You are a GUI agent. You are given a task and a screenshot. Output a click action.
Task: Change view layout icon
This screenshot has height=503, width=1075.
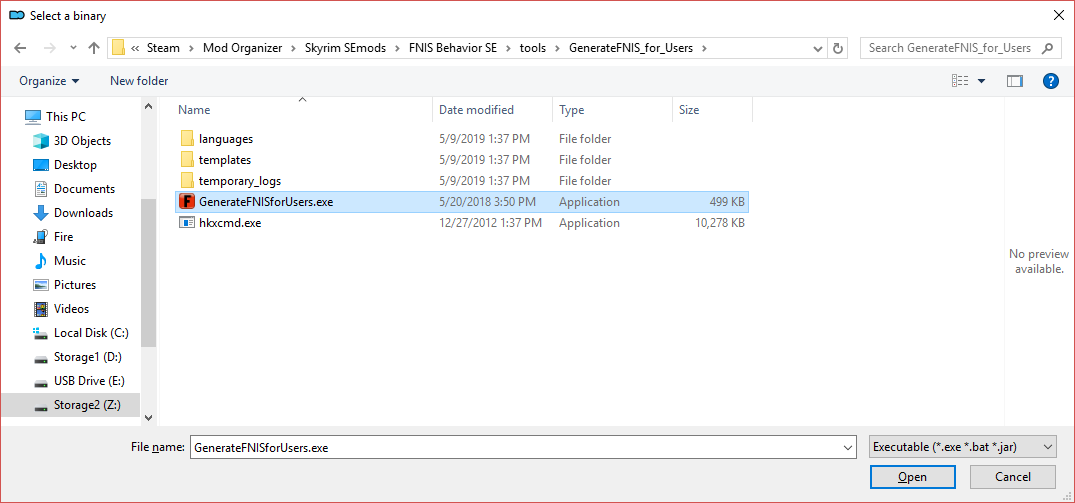pyautogui.click(x=960, y=81)
